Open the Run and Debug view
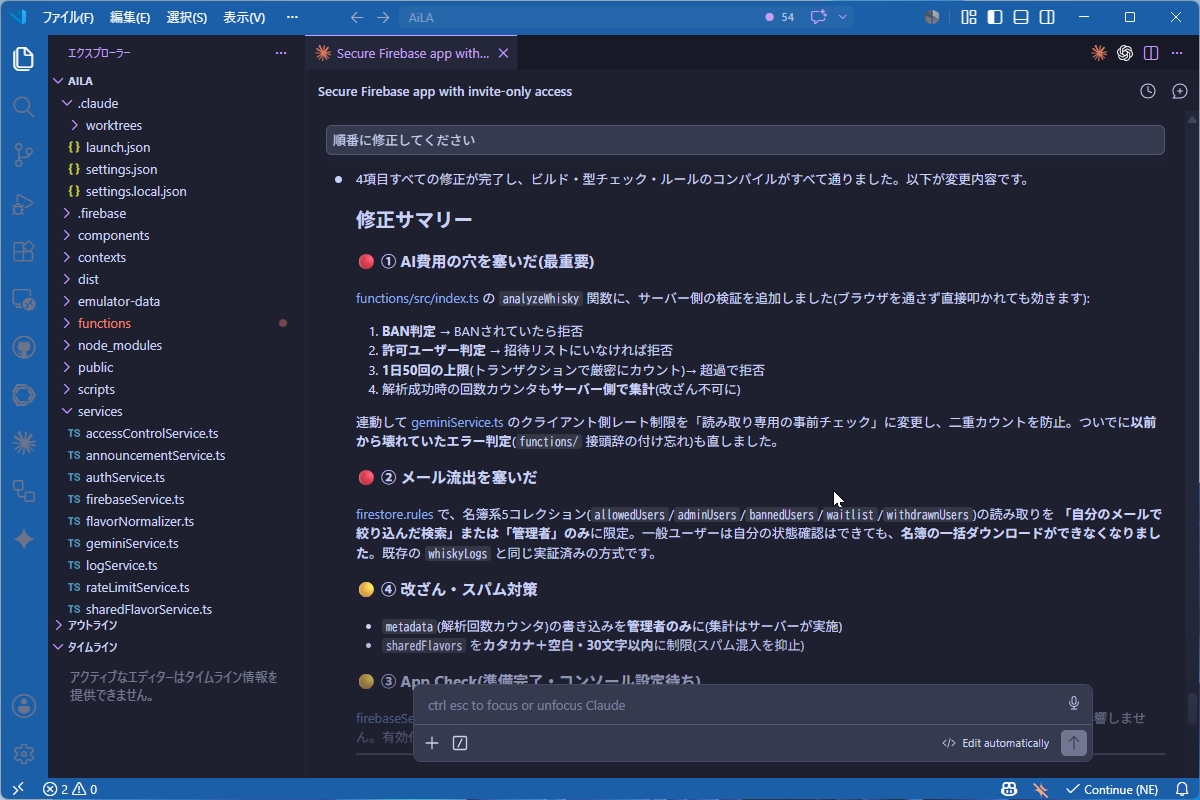The image size is (1200, 800). click(24, 203)
